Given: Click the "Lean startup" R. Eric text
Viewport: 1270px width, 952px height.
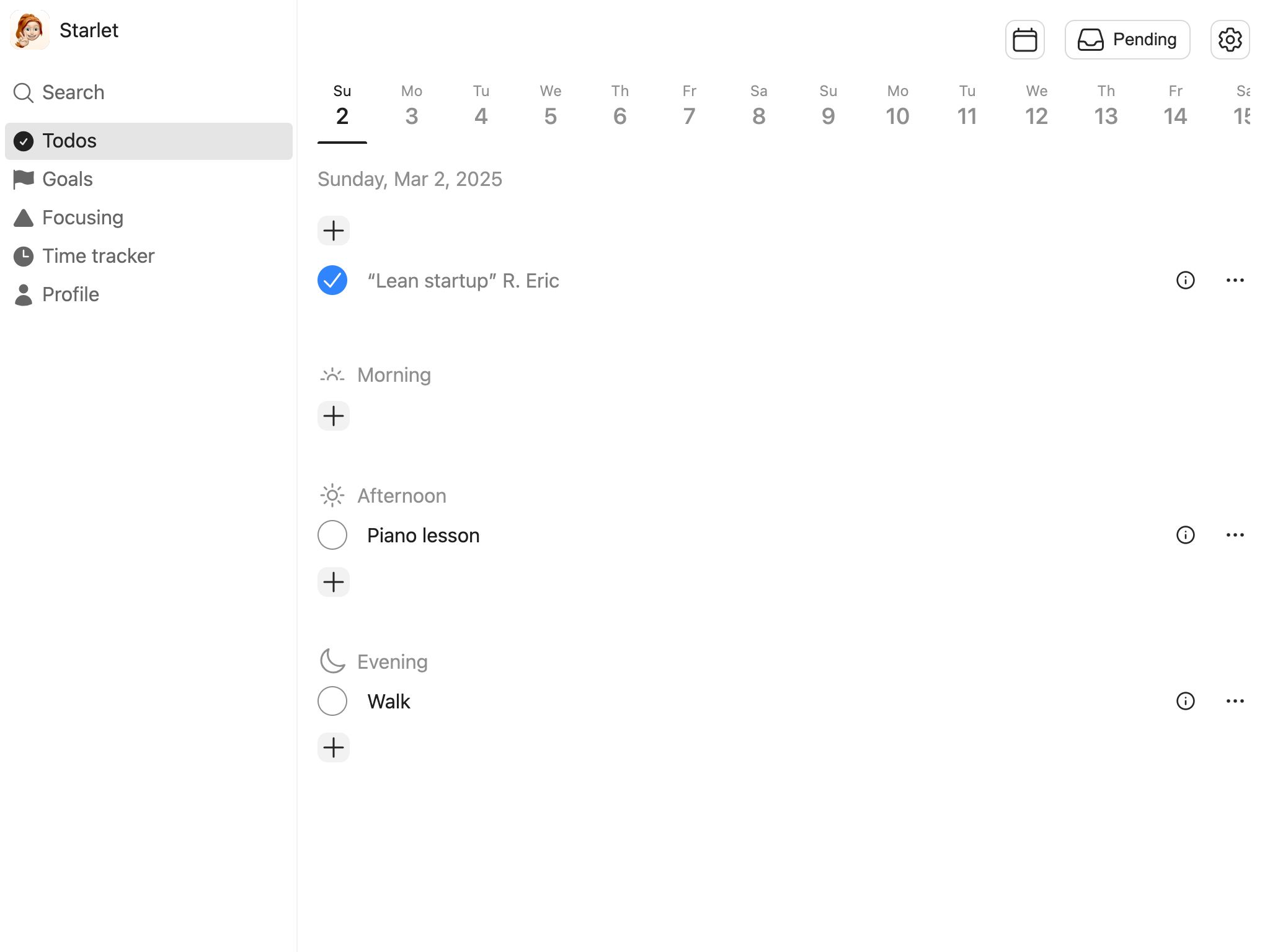Looking at the screenshot, I should 463,281.
